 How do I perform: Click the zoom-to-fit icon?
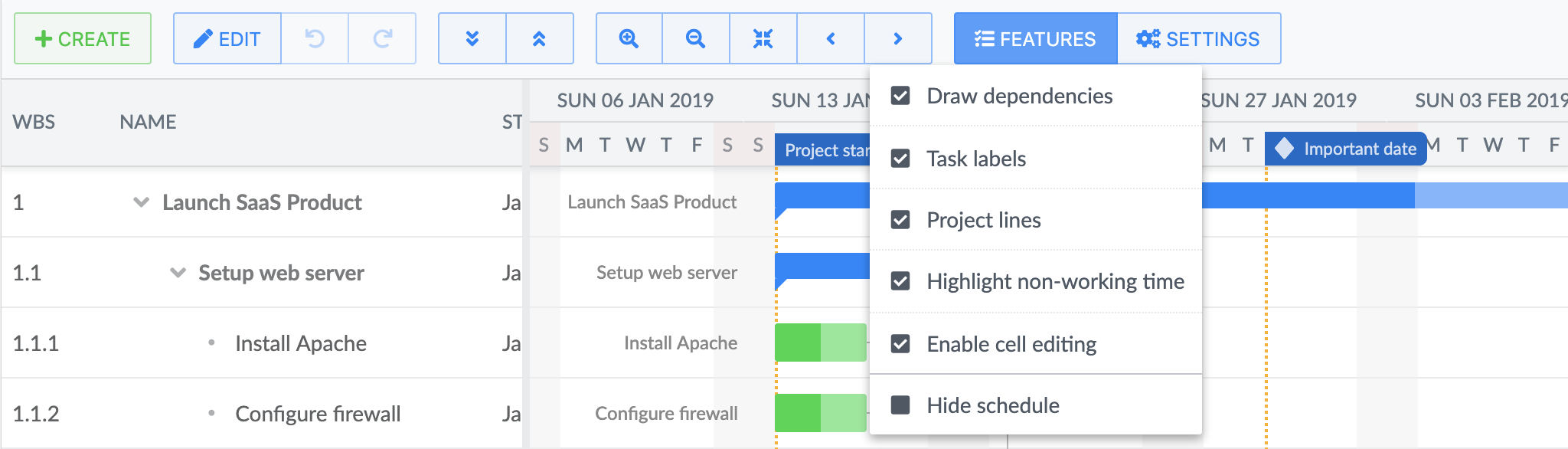[763, 38]
